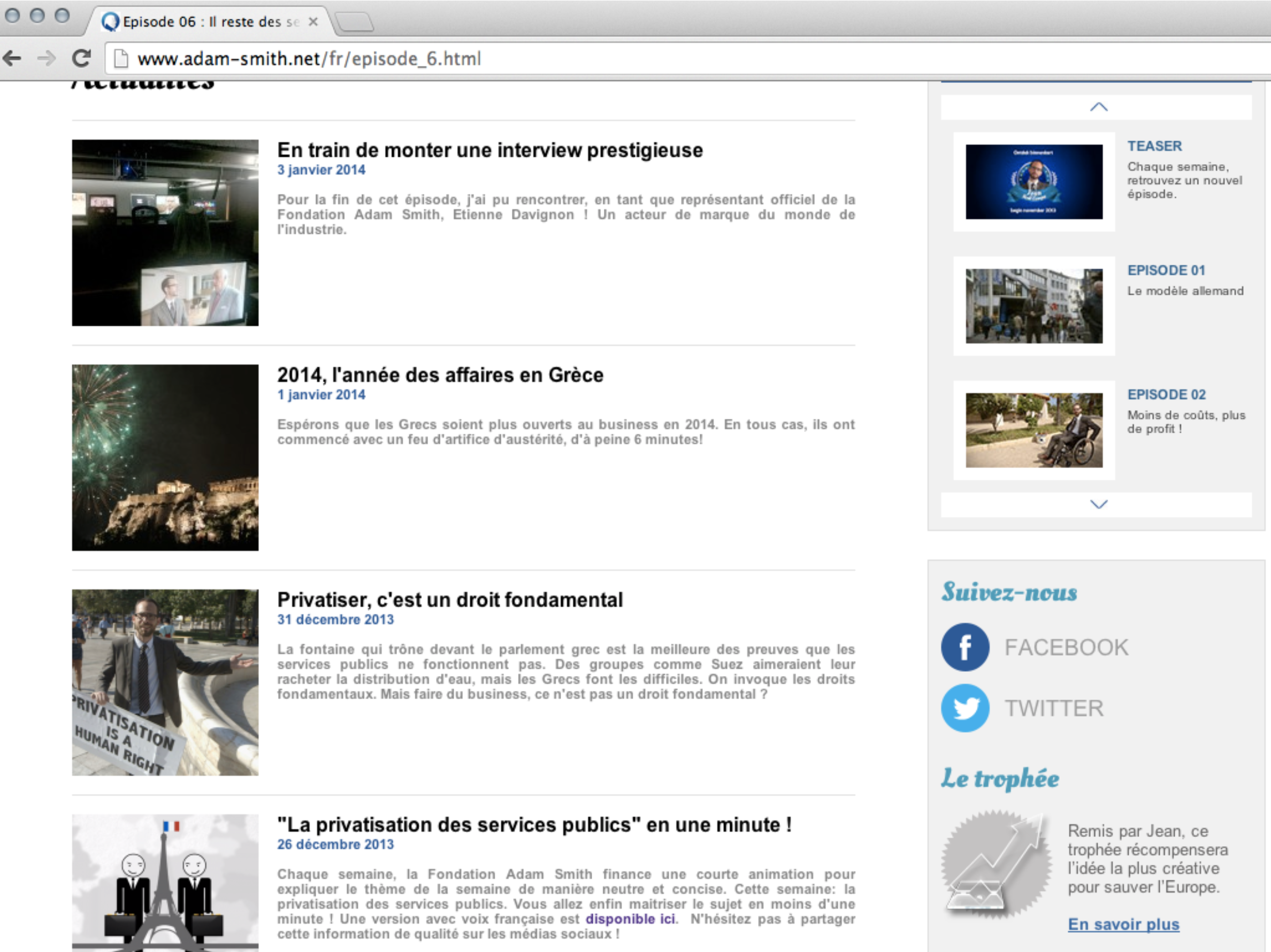Click the editing studio article image
This screenshot has height=952, width=1271.
click(x=165, y=233)
